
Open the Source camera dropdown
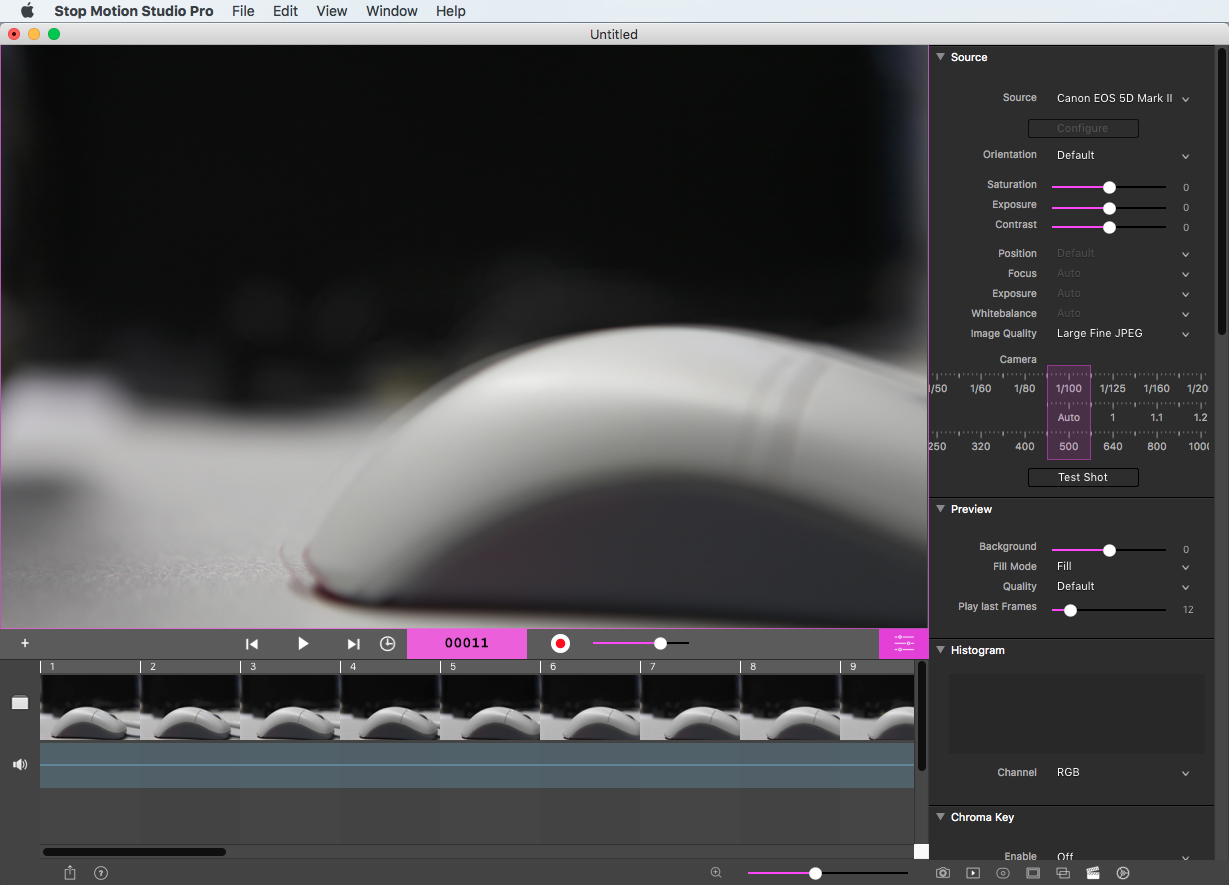pos(1123,98)
